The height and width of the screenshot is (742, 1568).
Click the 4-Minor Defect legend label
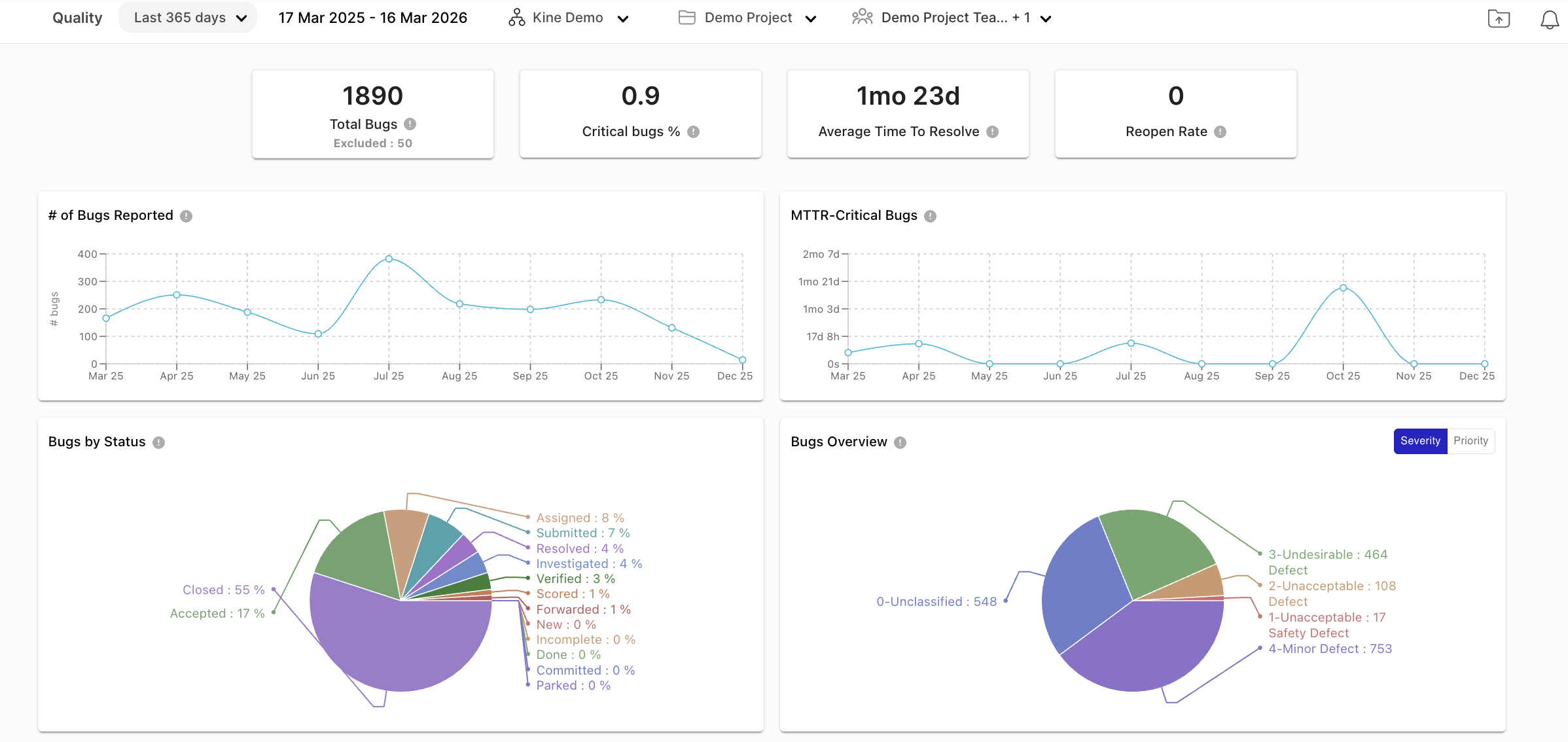tap(1330, 648)
